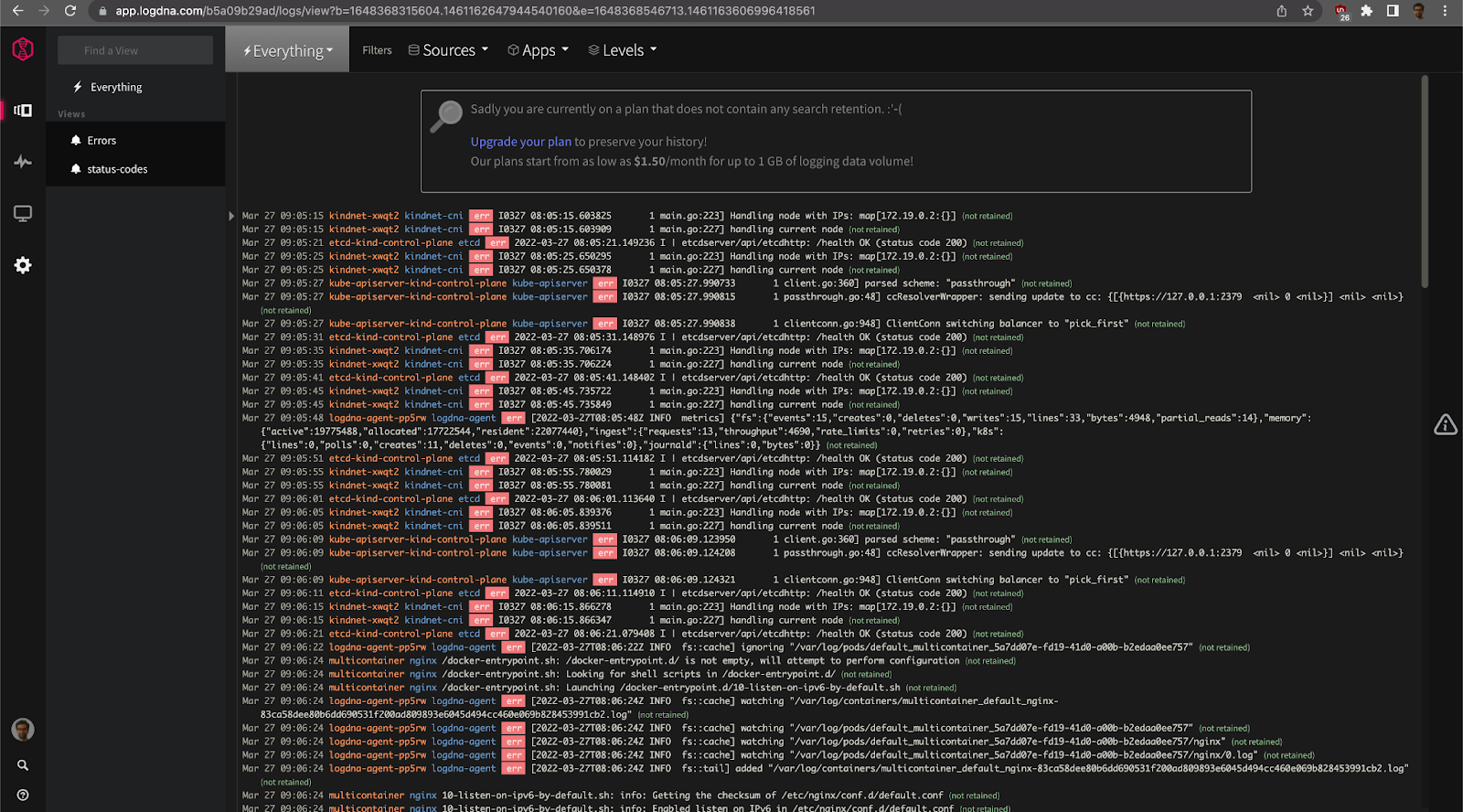Click the err level badge on 09:05:21 etcd line
The width and height of the screenshot is (1463, 812).
[x=497, y=243]
